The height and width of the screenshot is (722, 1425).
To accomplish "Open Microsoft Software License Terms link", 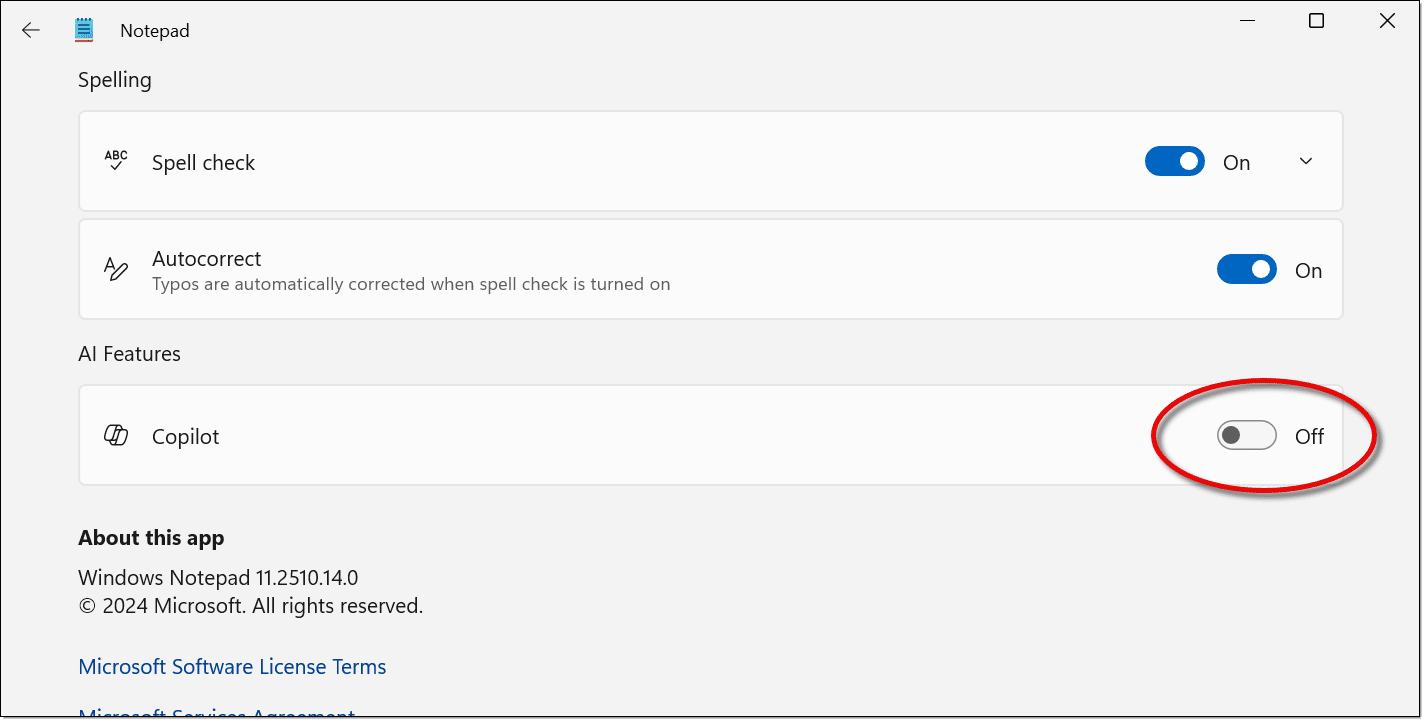I will [232, 667].
